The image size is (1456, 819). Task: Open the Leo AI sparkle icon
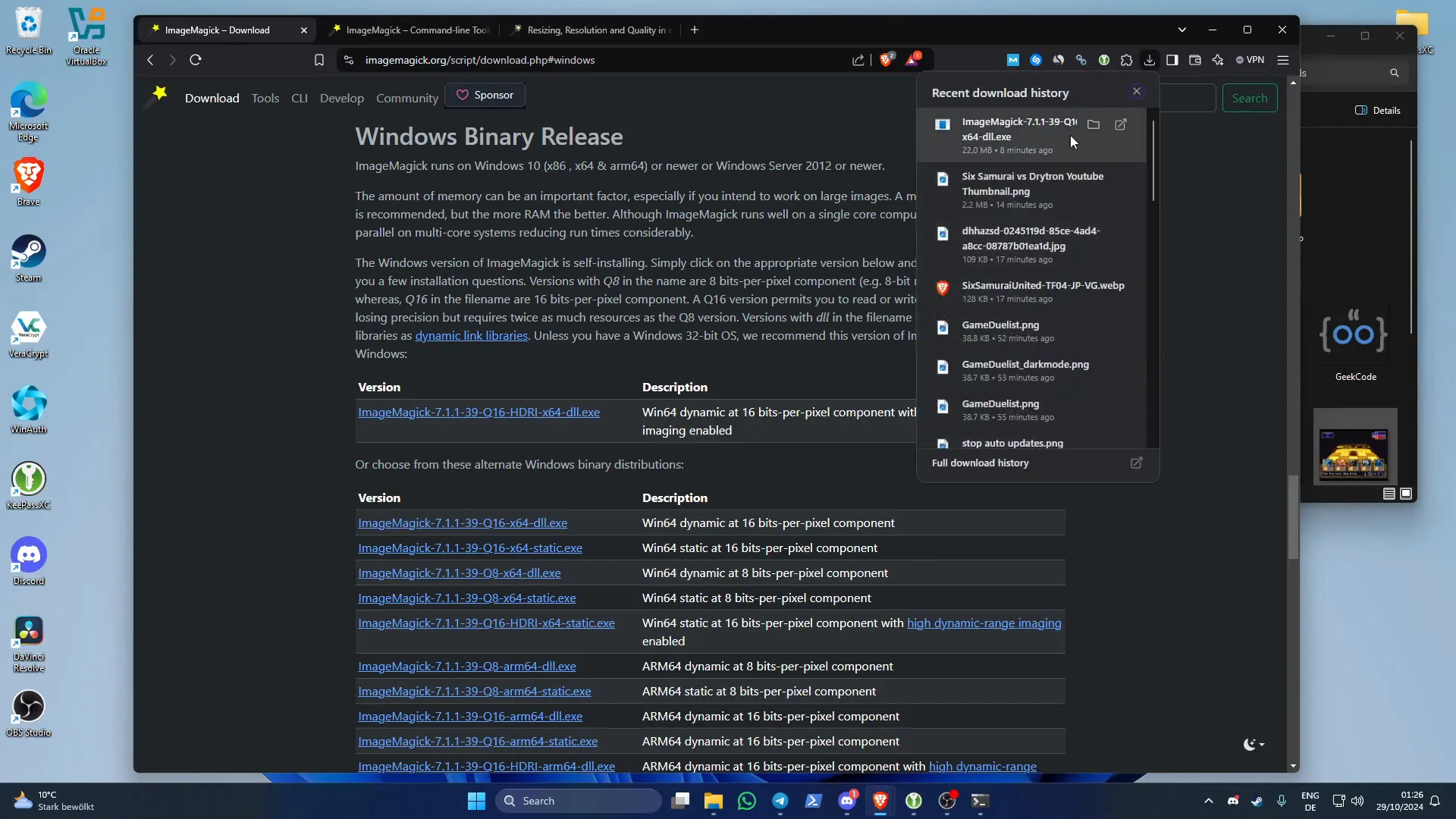pos(1218,60)
